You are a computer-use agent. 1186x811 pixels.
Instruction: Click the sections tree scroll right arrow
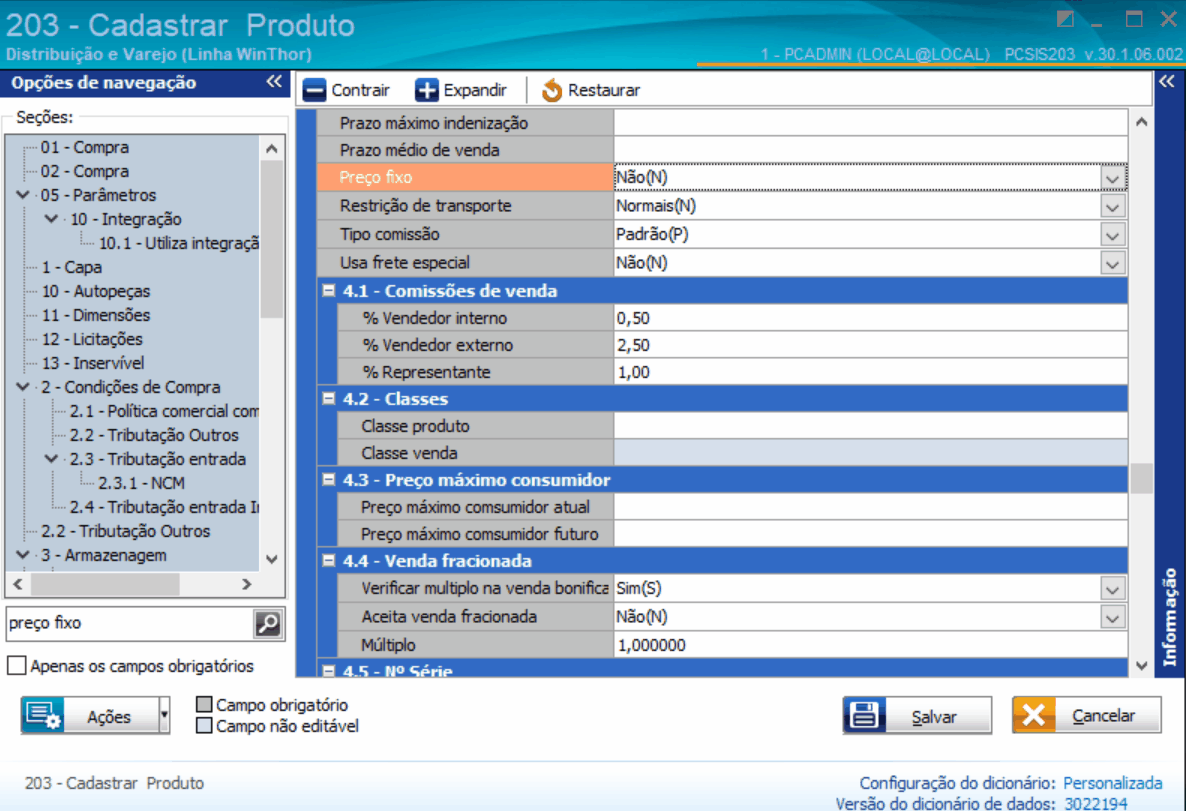(x=247, y=584)
